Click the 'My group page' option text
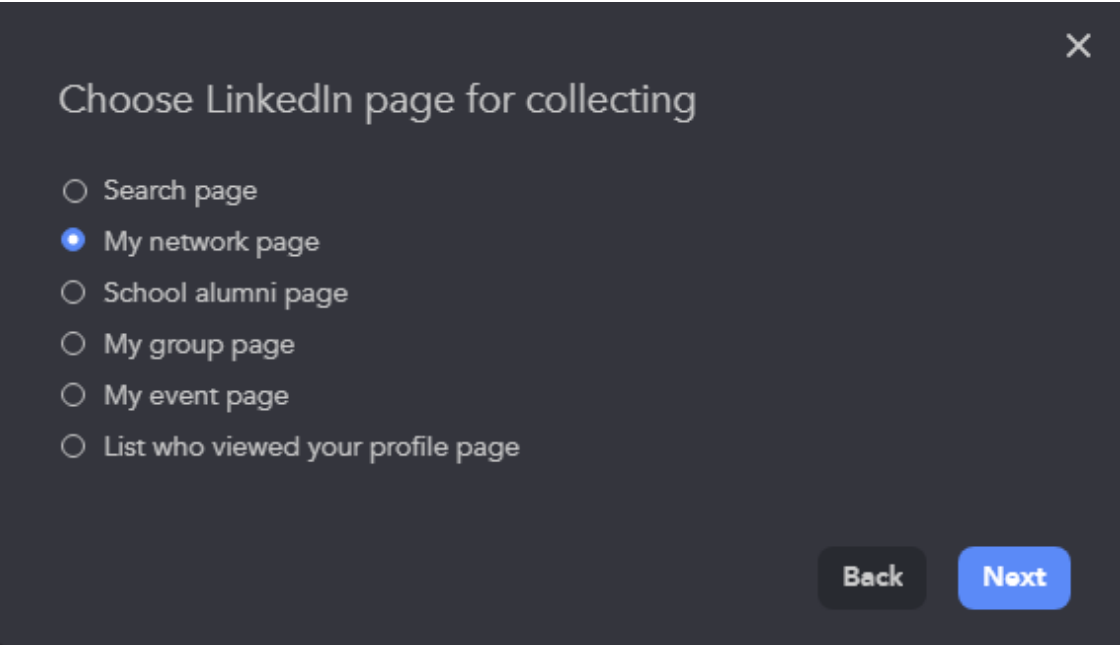This screenshot has height=645, width=1120. coord(199,345)
